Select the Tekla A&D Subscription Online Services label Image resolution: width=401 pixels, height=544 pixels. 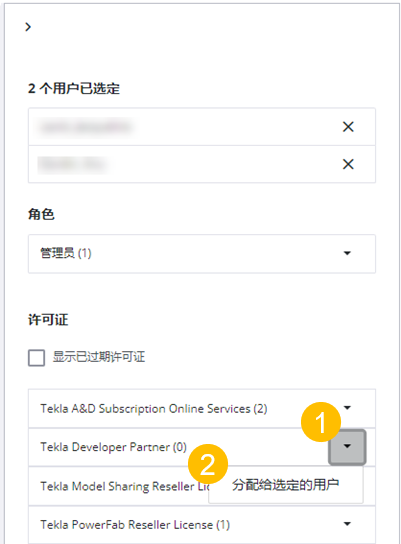pos(154,409)
